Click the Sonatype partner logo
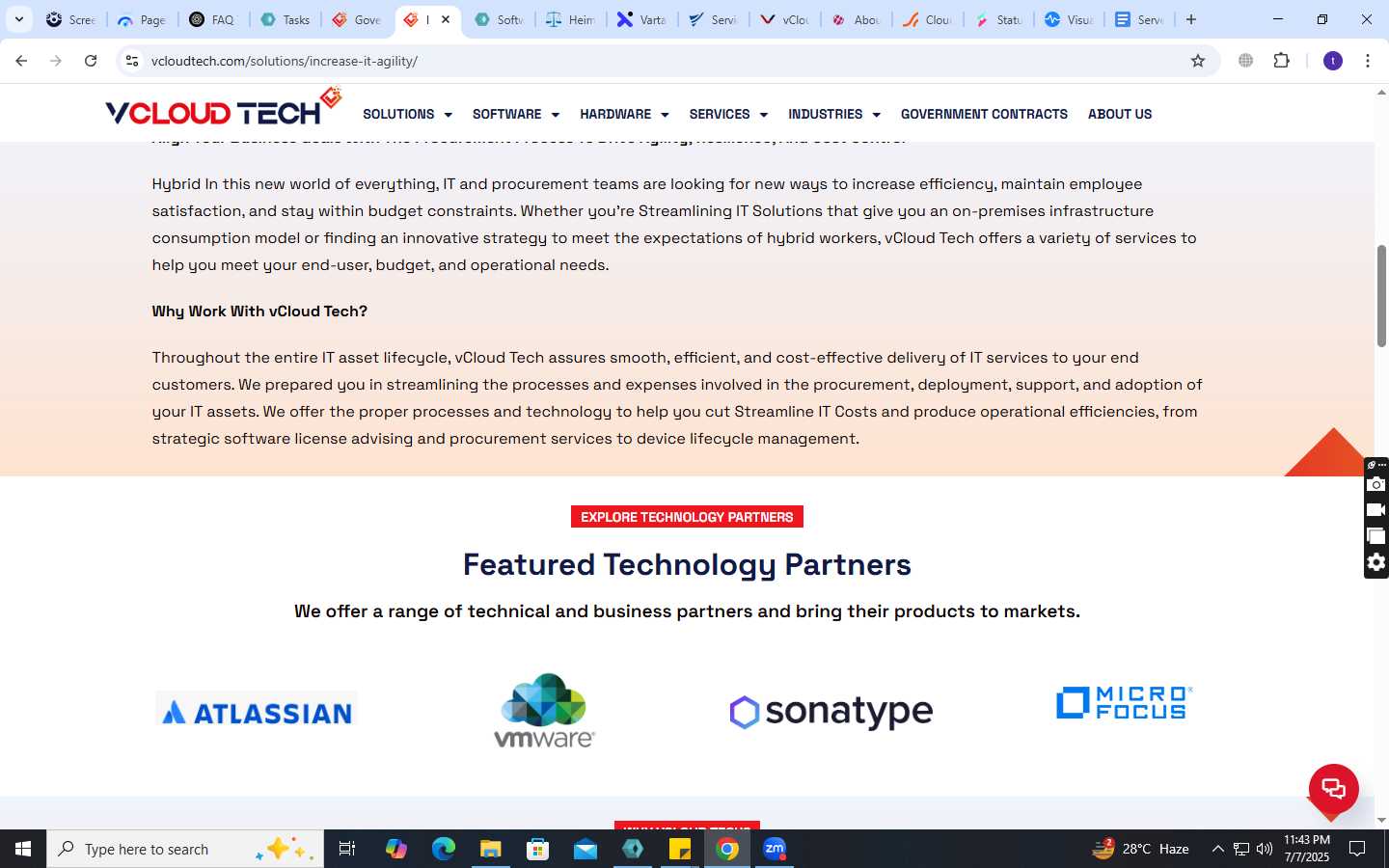This screenshot has width=1389, height=868. point(831,712)
